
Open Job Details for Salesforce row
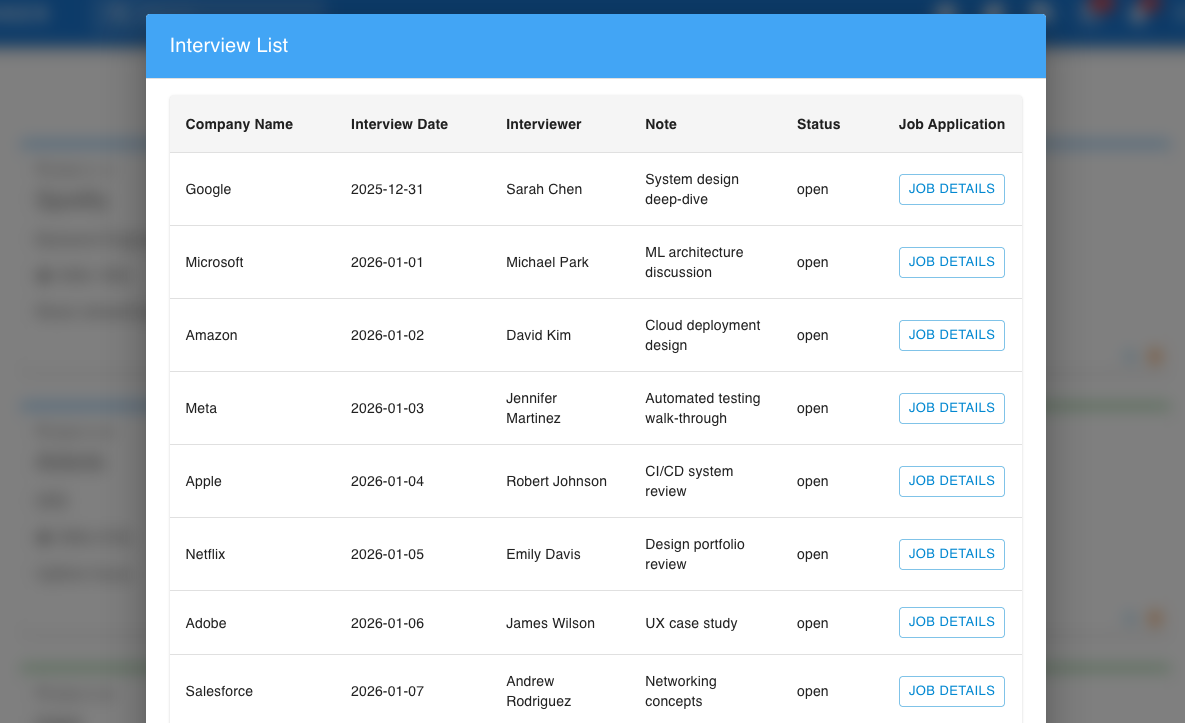(x=951, y=691)
